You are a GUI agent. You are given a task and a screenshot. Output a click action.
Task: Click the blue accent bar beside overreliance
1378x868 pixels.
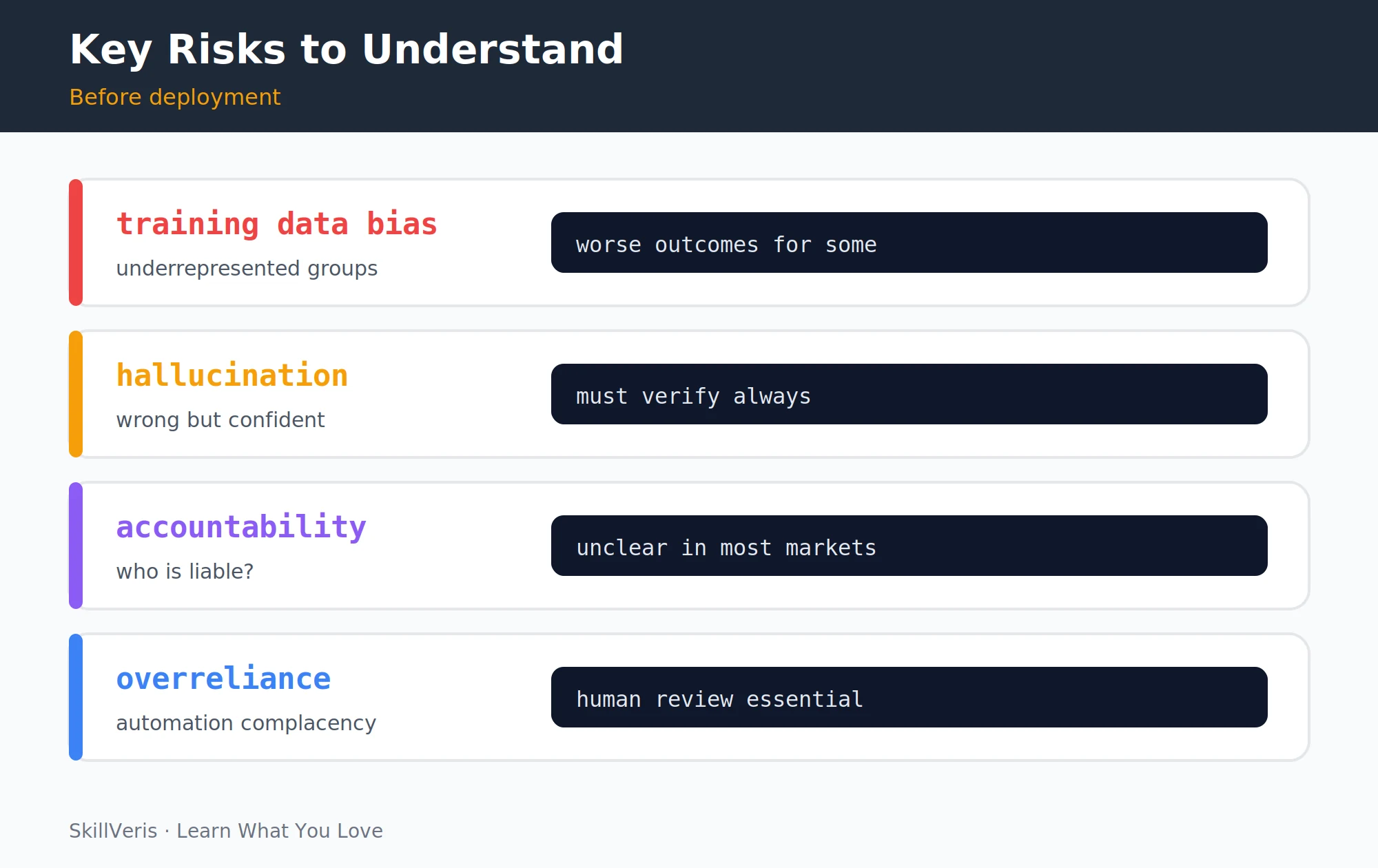point(76,697)
